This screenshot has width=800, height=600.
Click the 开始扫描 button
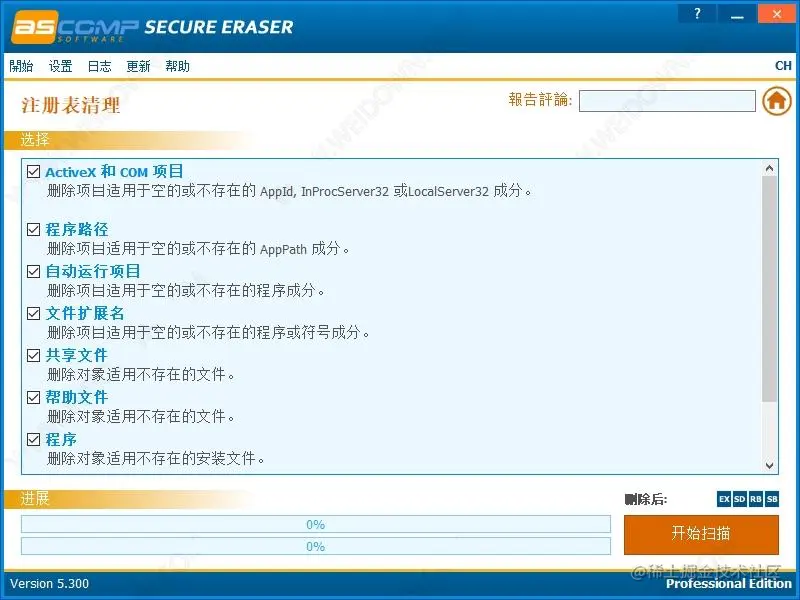(x=701, y=534)
